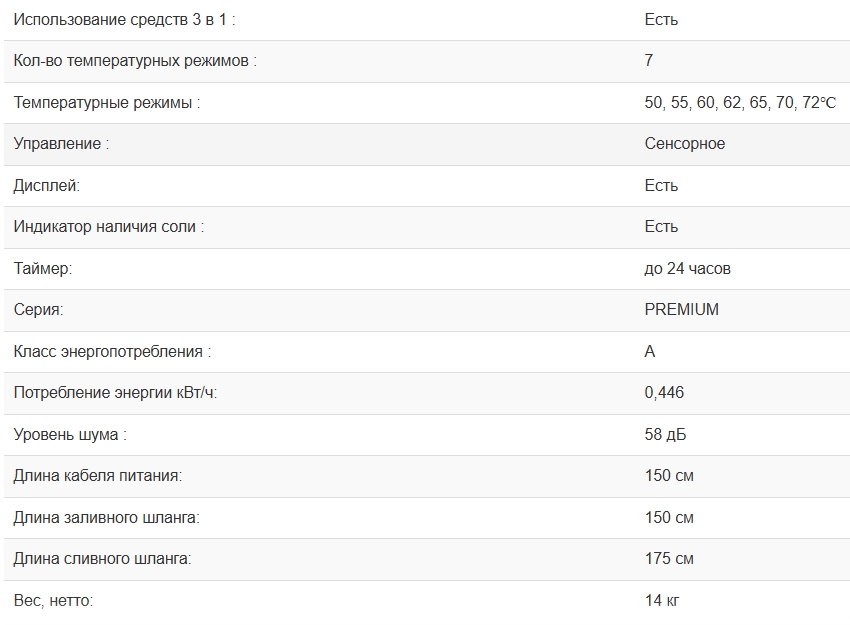
Task: Click the 'Класс энергопотребления' label
Action: coord(112,352)
